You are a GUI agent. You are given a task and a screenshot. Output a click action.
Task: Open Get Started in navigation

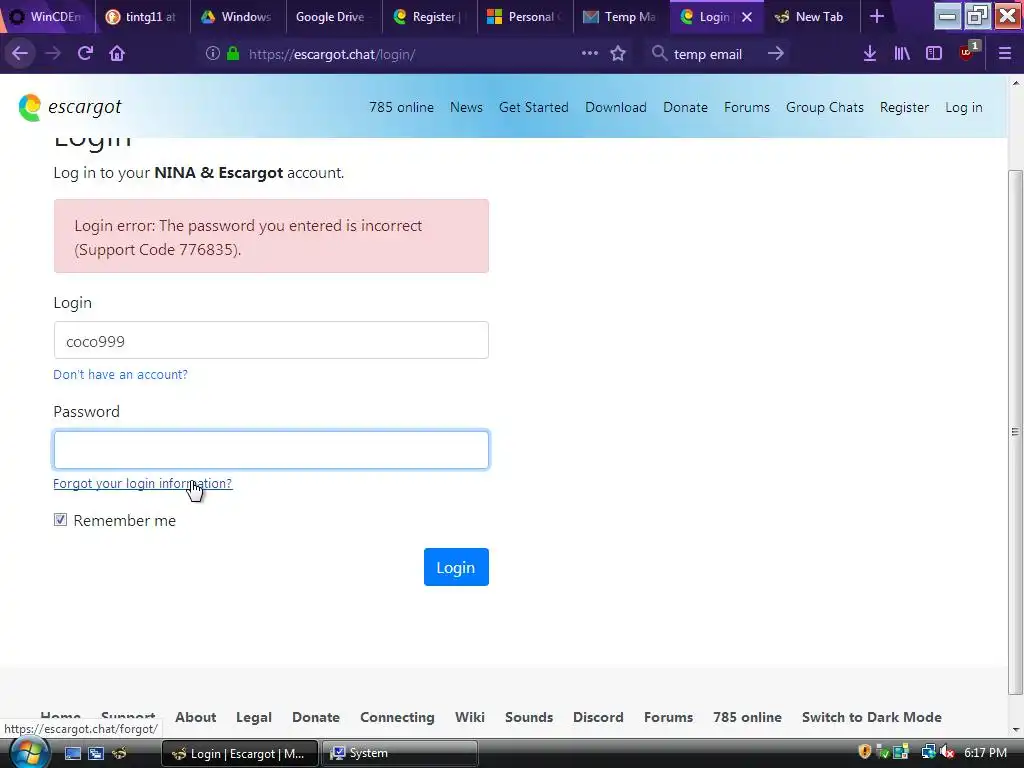pyautogui.click(x=534, y=107)
